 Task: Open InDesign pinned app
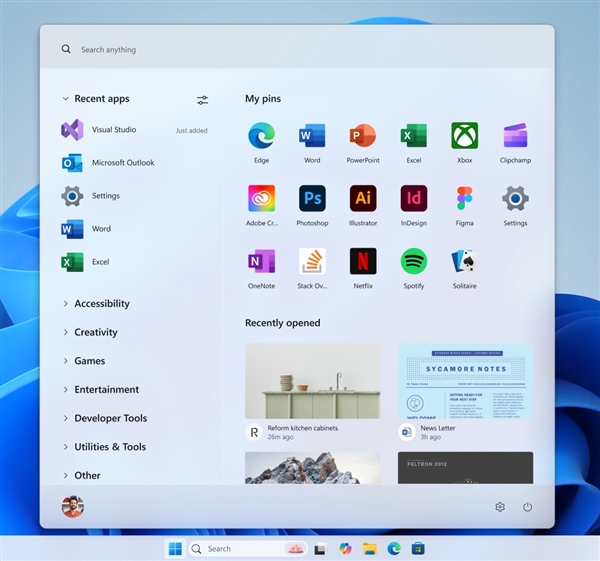[x=413, y=198]
